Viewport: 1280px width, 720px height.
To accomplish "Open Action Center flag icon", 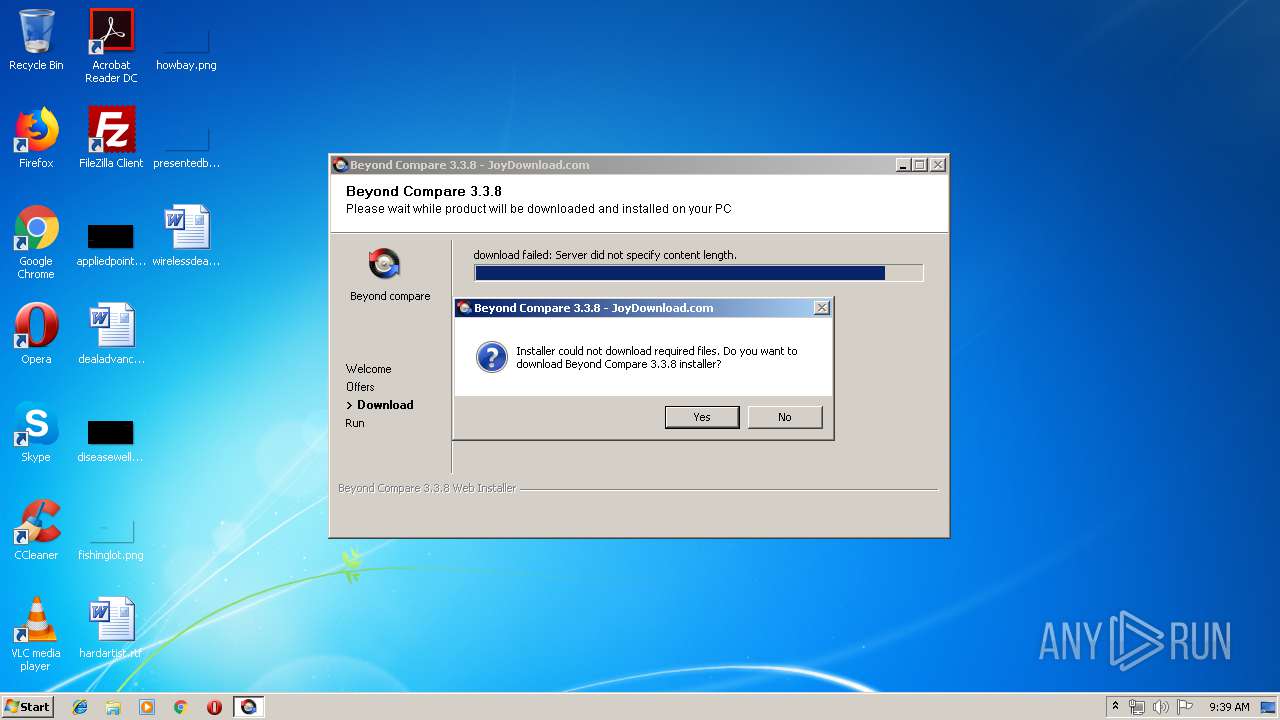I will (1185, 707).
